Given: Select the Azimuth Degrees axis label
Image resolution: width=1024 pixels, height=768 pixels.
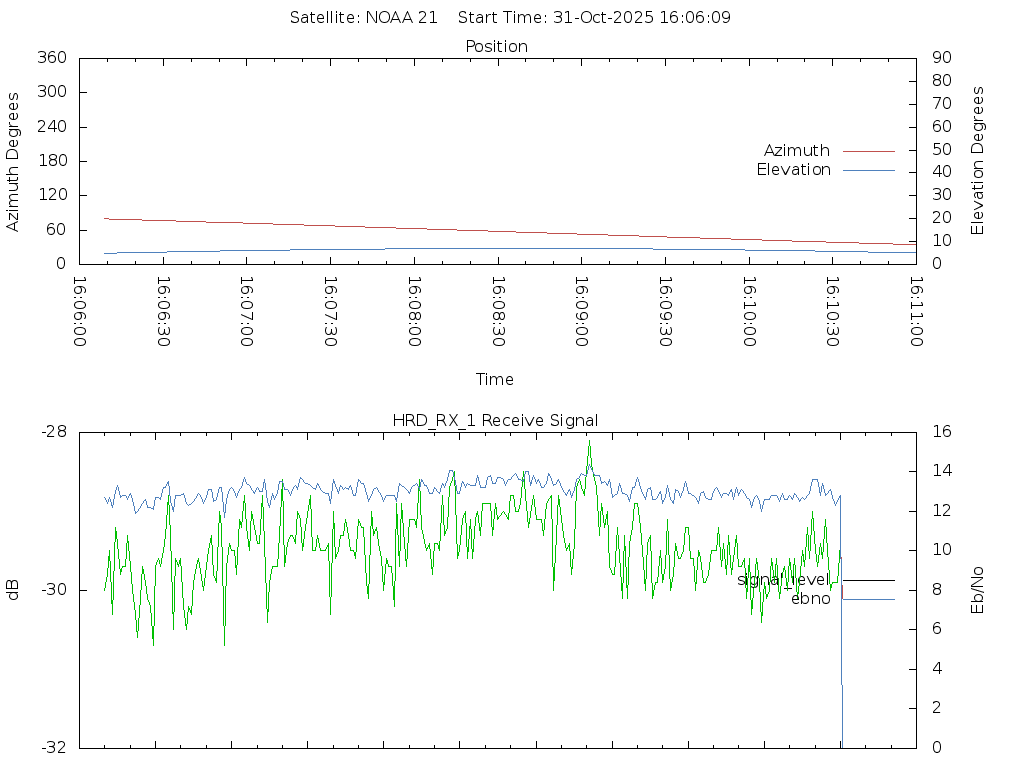Looking at the screenshot, I should point(13,161).
